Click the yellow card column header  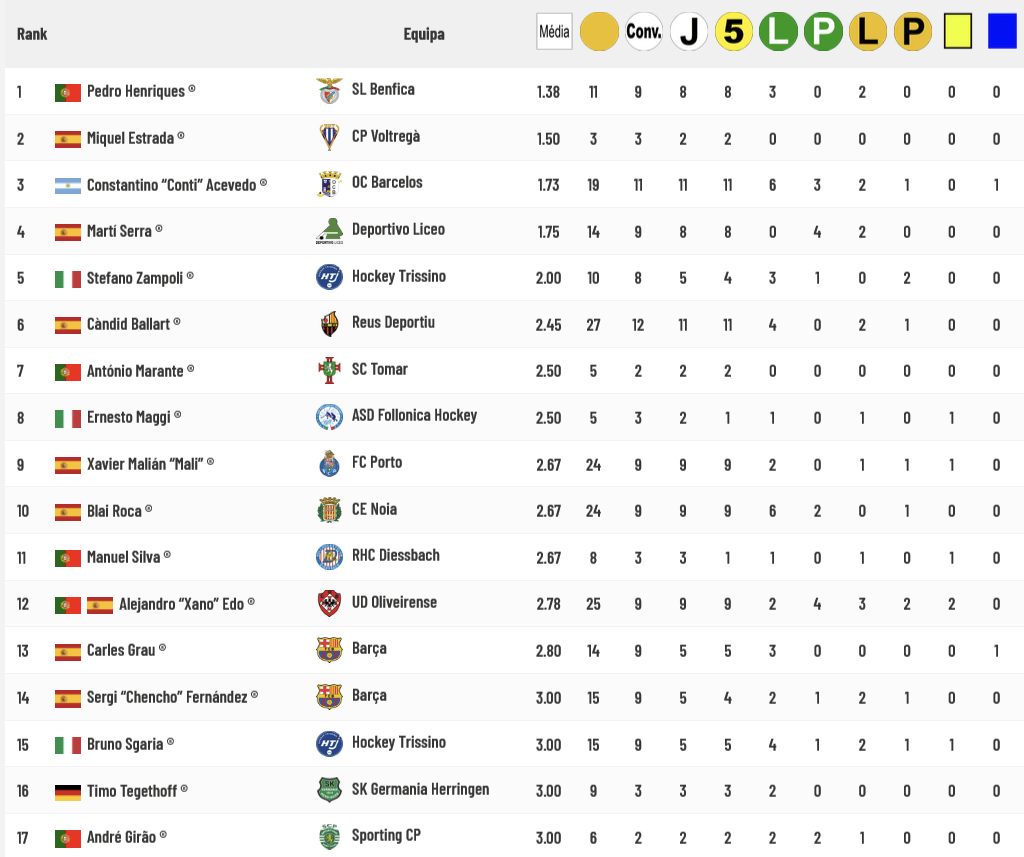coord(958,32)
